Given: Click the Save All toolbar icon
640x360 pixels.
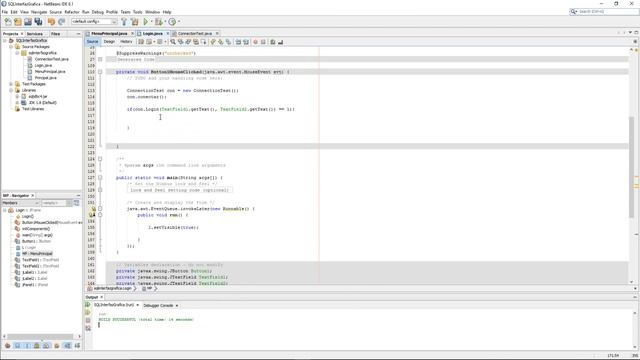Looking at the screenshot, I should coord(38,22).
